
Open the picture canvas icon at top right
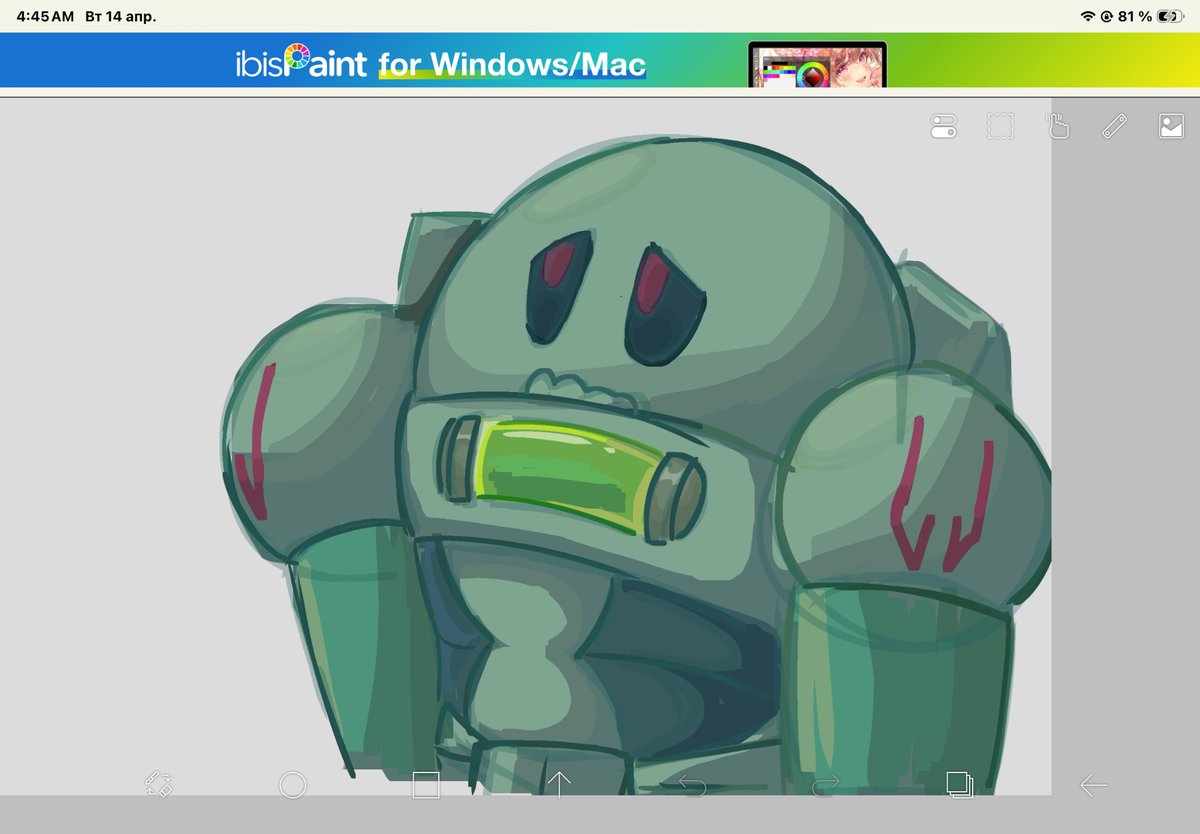(x=1171, y=126)
